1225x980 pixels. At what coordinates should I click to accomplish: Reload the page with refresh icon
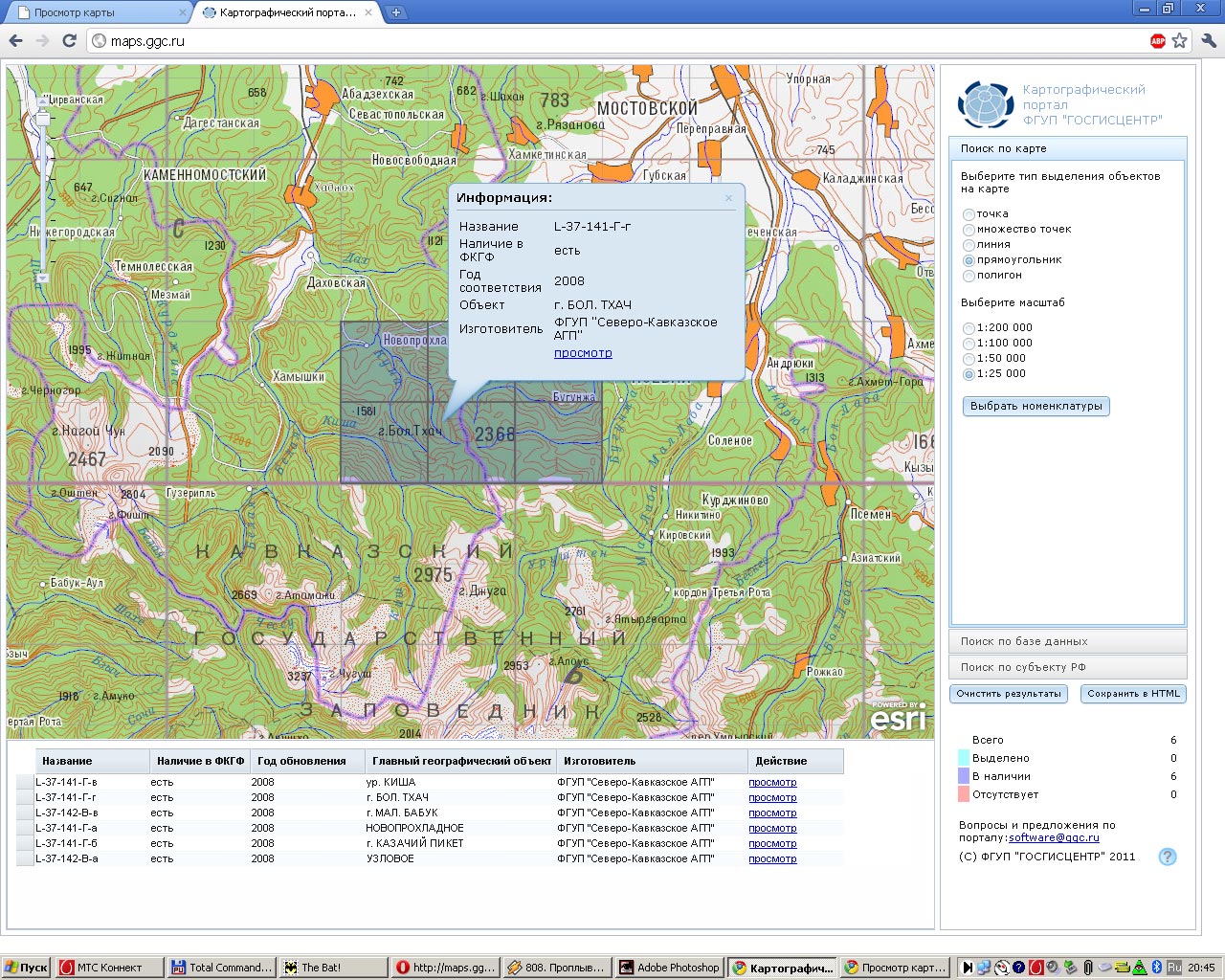tap(69, 40)
